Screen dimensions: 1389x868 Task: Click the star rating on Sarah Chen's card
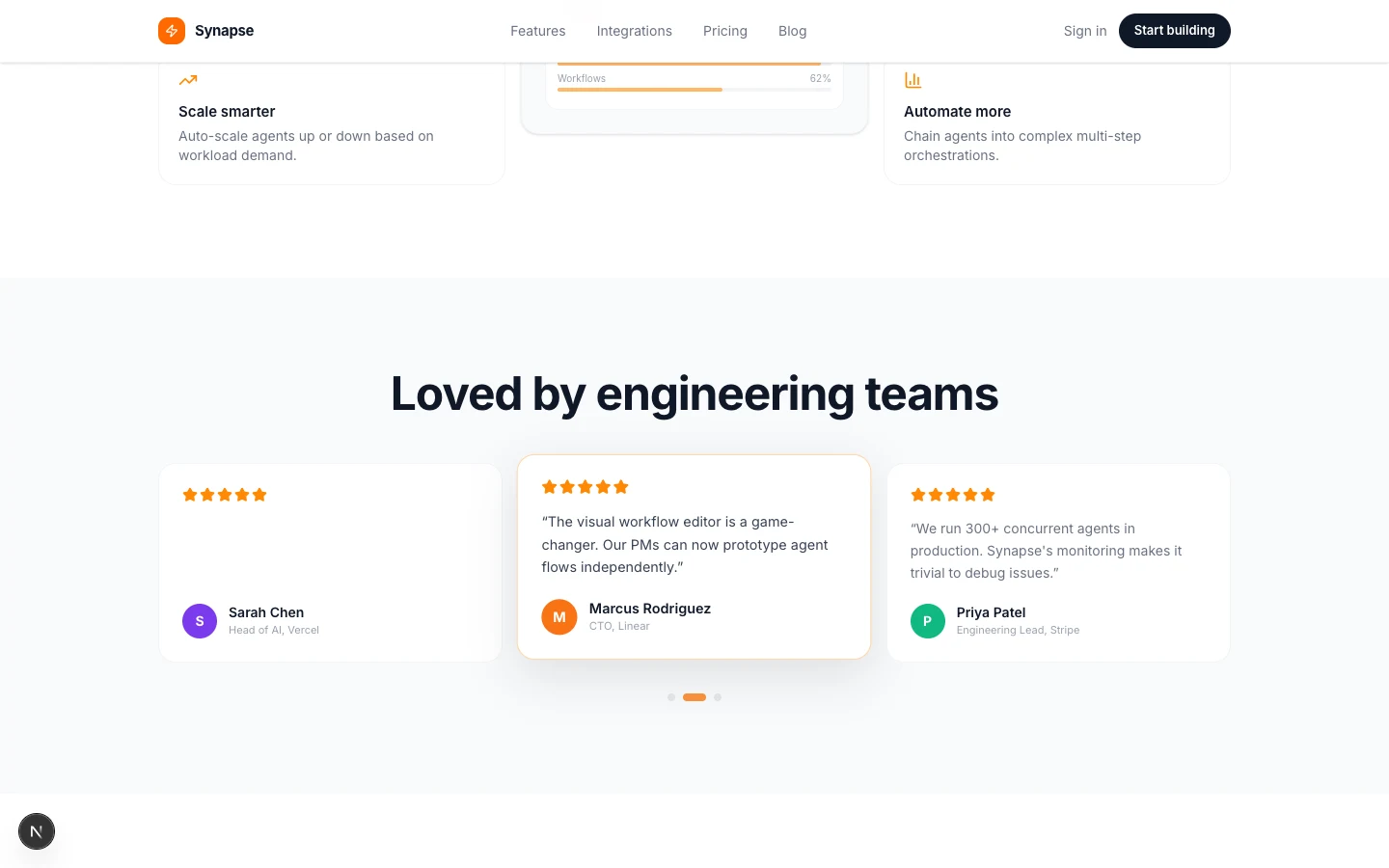click(x=225, y=495)
